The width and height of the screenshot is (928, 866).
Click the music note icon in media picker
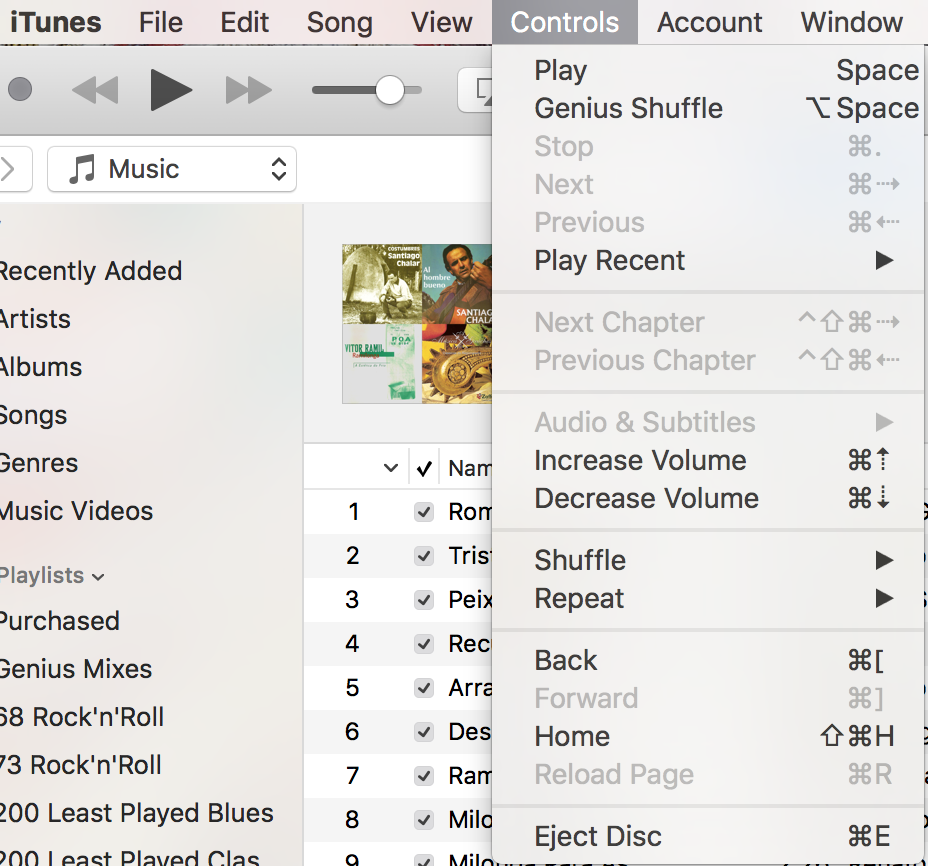pyautogui.click(x=82, y=169)
